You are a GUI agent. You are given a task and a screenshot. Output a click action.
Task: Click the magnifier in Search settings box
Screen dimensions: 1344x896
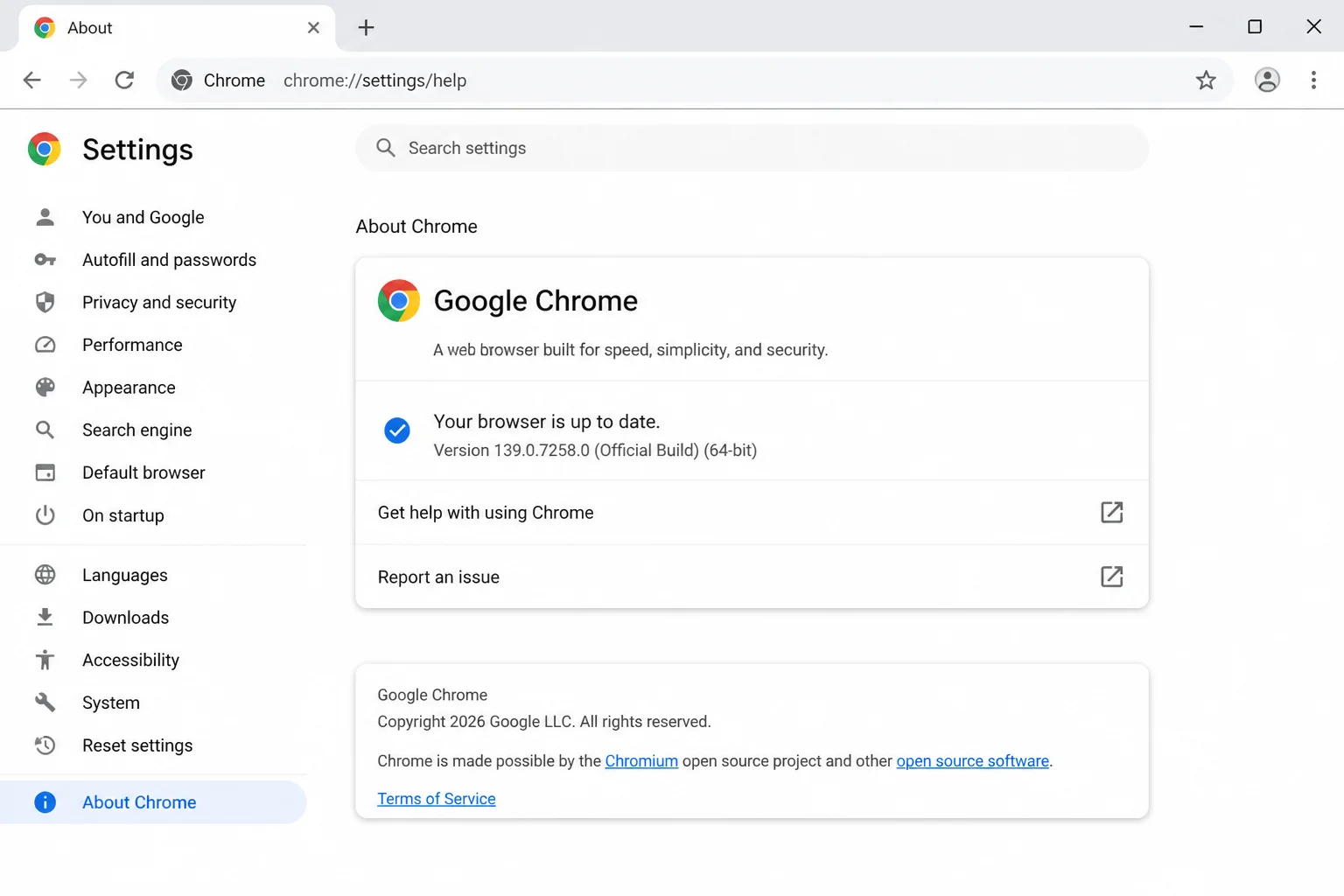(386, 148)
